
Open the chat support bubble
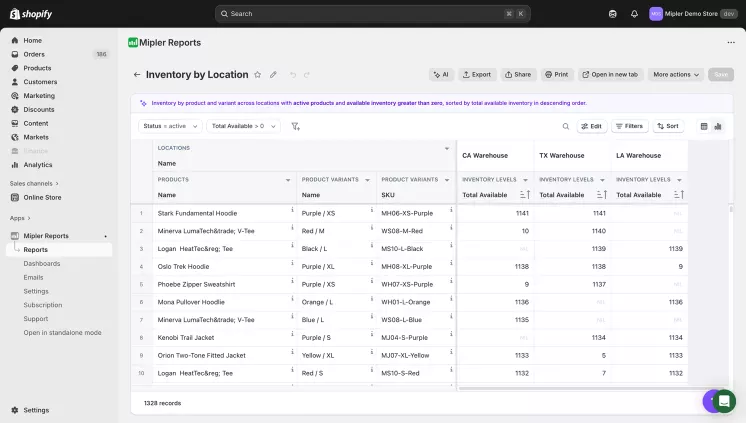pyautogui.click(x=724, y=401)
